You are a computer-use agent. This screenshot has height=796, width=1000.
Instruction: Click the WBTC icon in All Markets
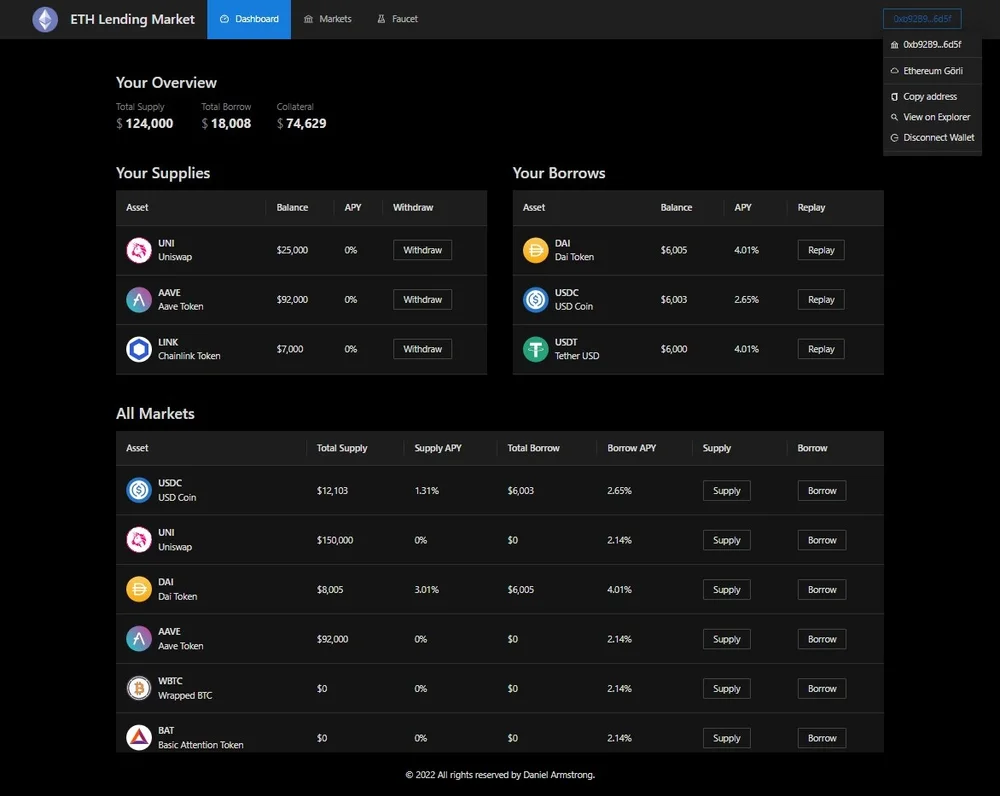coord(139,688)
